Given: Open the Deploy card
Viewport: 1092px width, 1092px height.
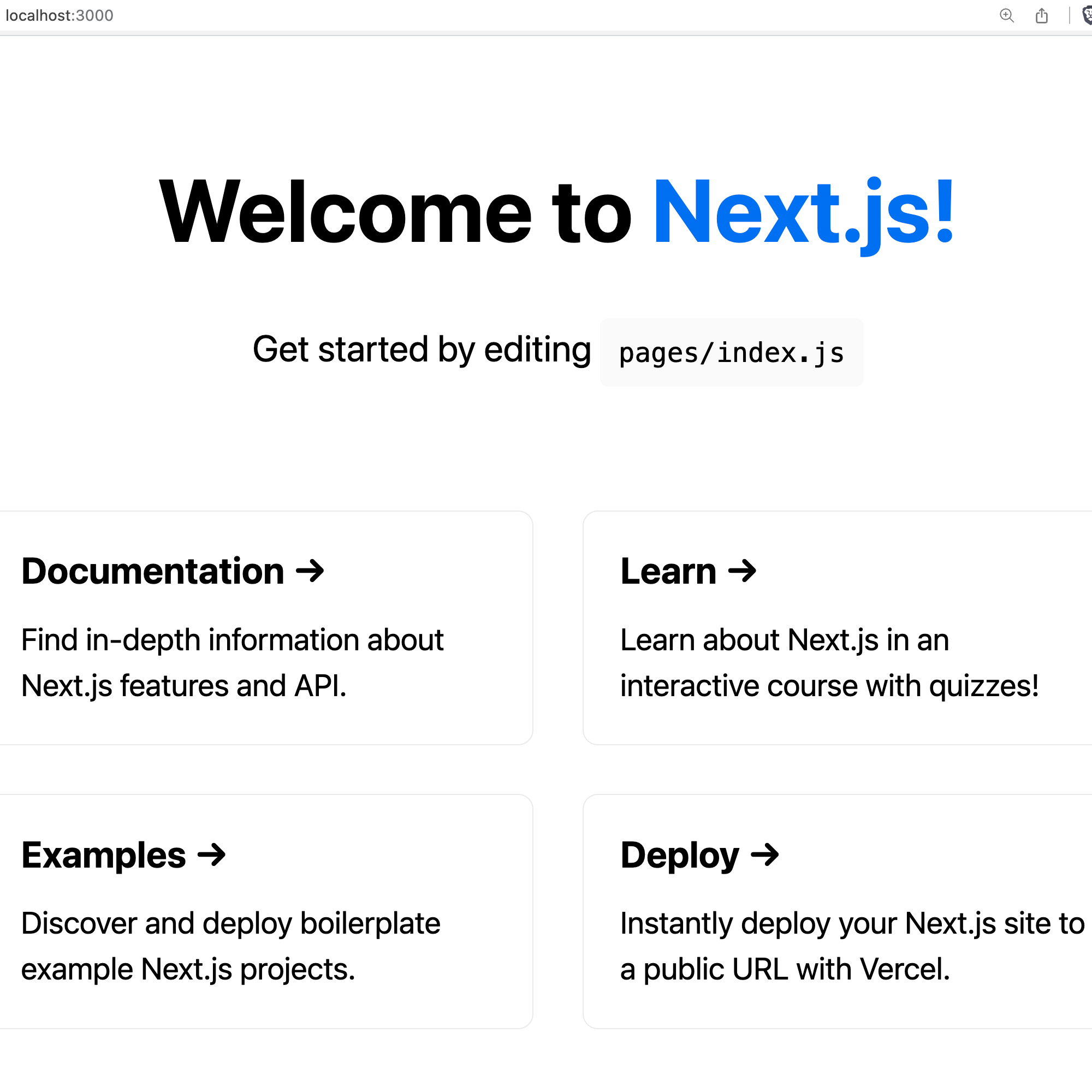Looking at the screenshot, I should pyautogui.click(x=837, y=911).
